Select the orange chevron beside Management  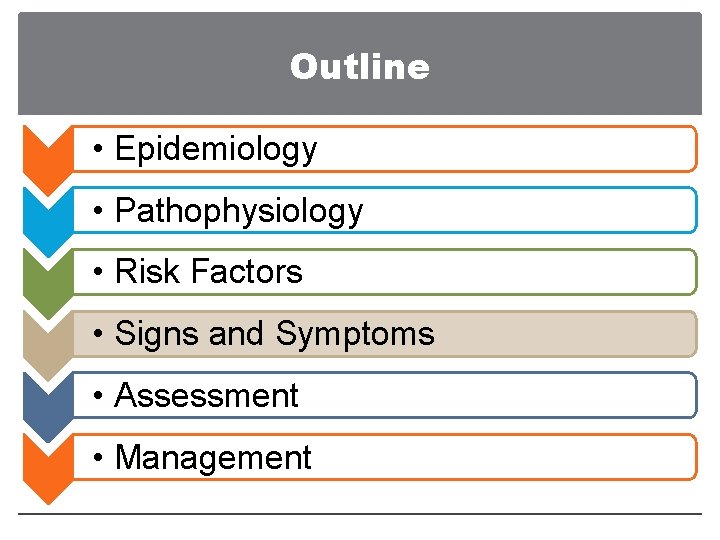[x=45, y=465]
